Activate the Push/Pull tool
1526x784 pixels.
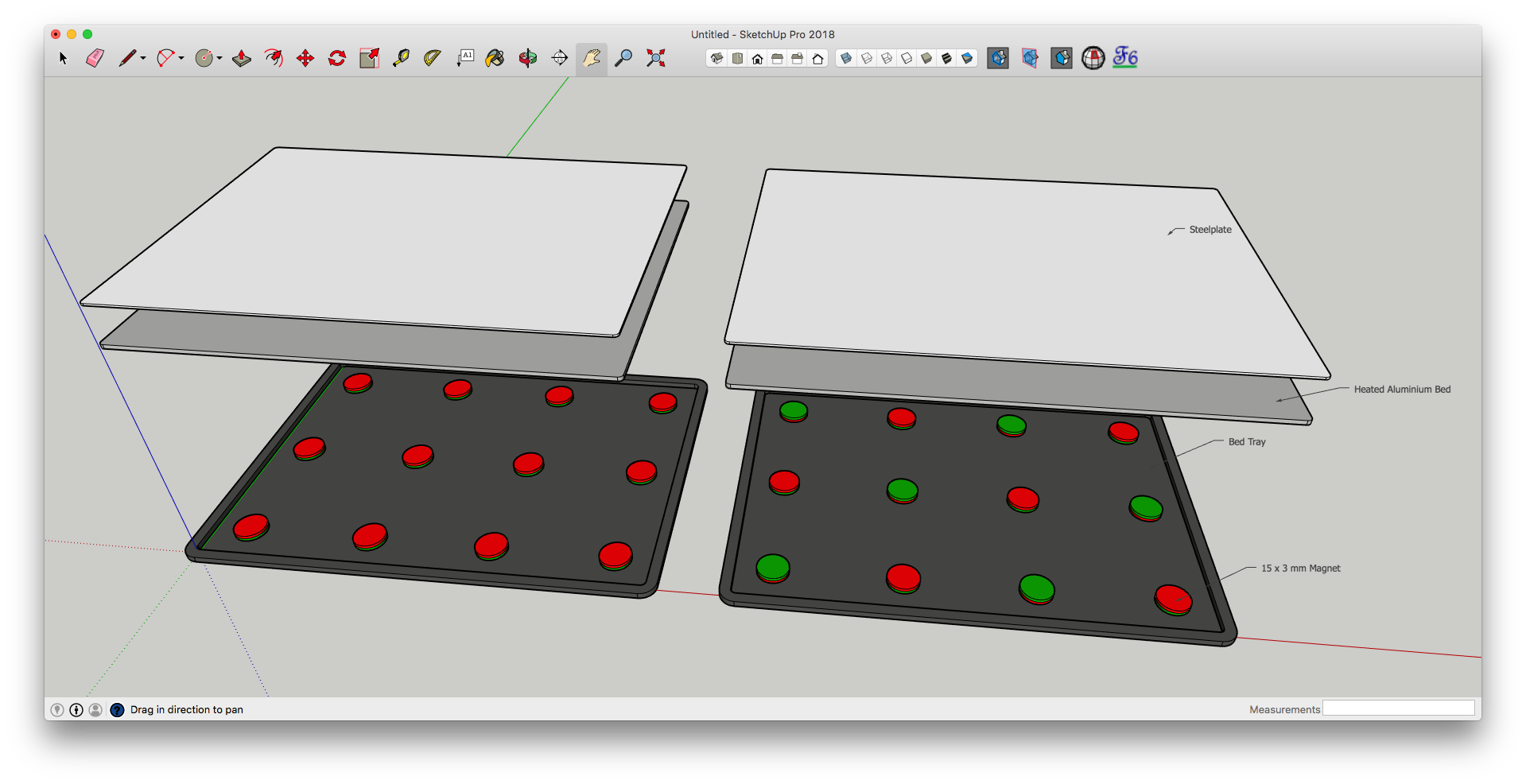[242, 58]
